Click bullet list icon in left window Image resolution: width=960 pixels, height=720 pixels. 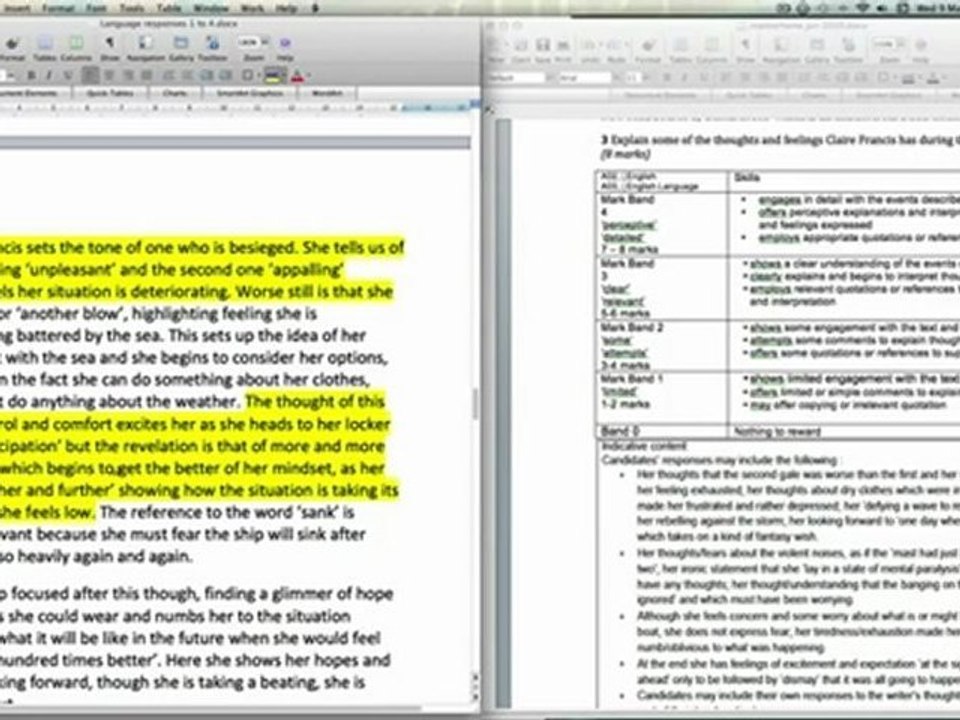pos(187,76)
